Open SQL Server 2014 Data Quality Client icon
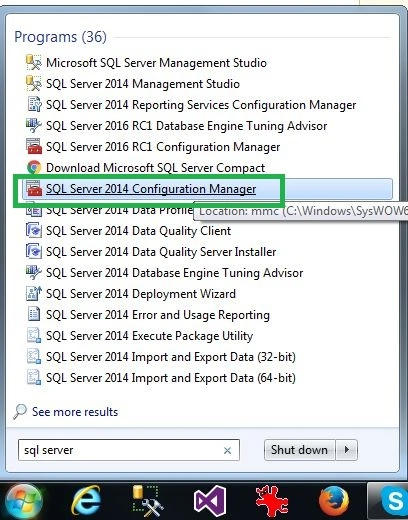Image resolution: width=408 pixels, height=520 pixels. (x=34, y=230)
